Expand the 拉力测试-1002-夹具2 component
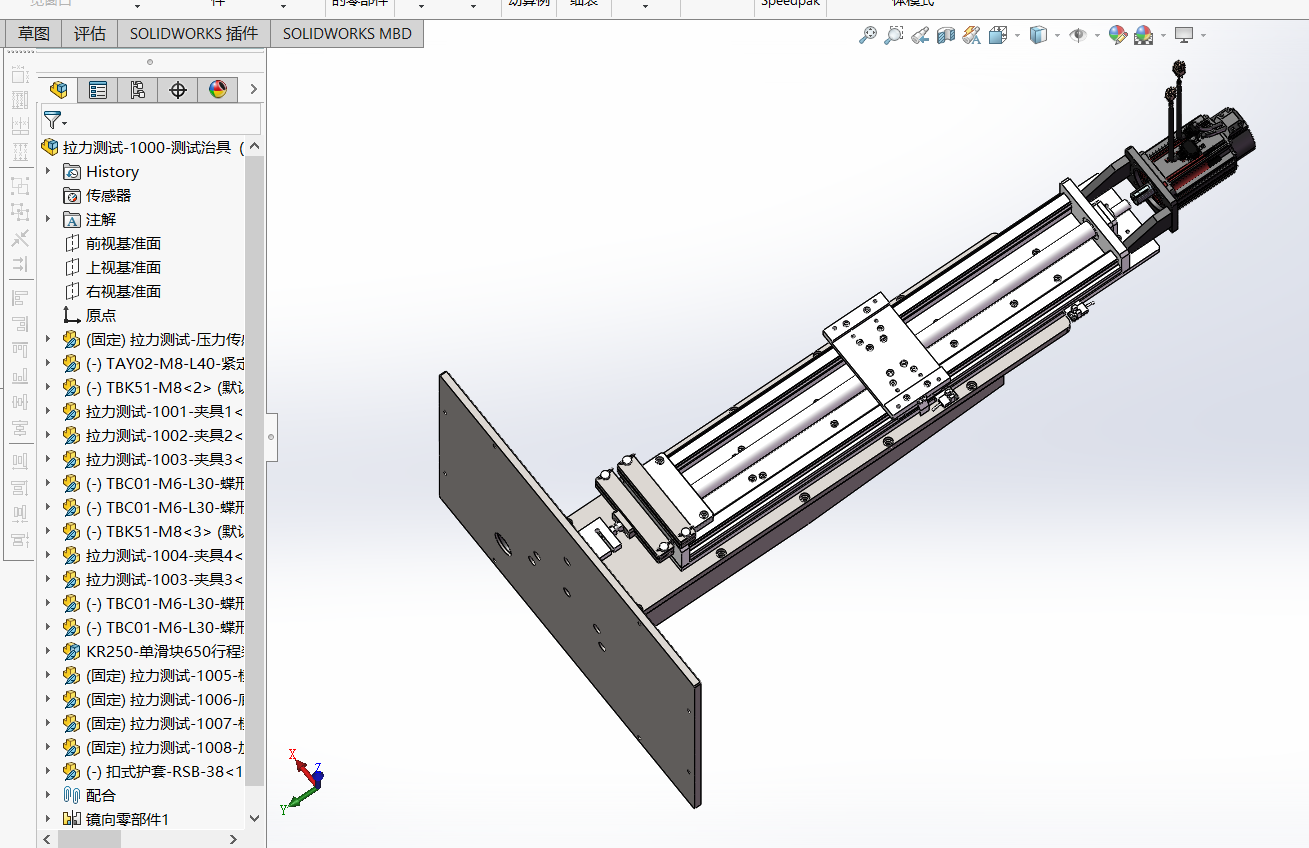Image resolution: width=1309 pixels, height=848 pixels. pyautogui.click(x=48, y=435)
